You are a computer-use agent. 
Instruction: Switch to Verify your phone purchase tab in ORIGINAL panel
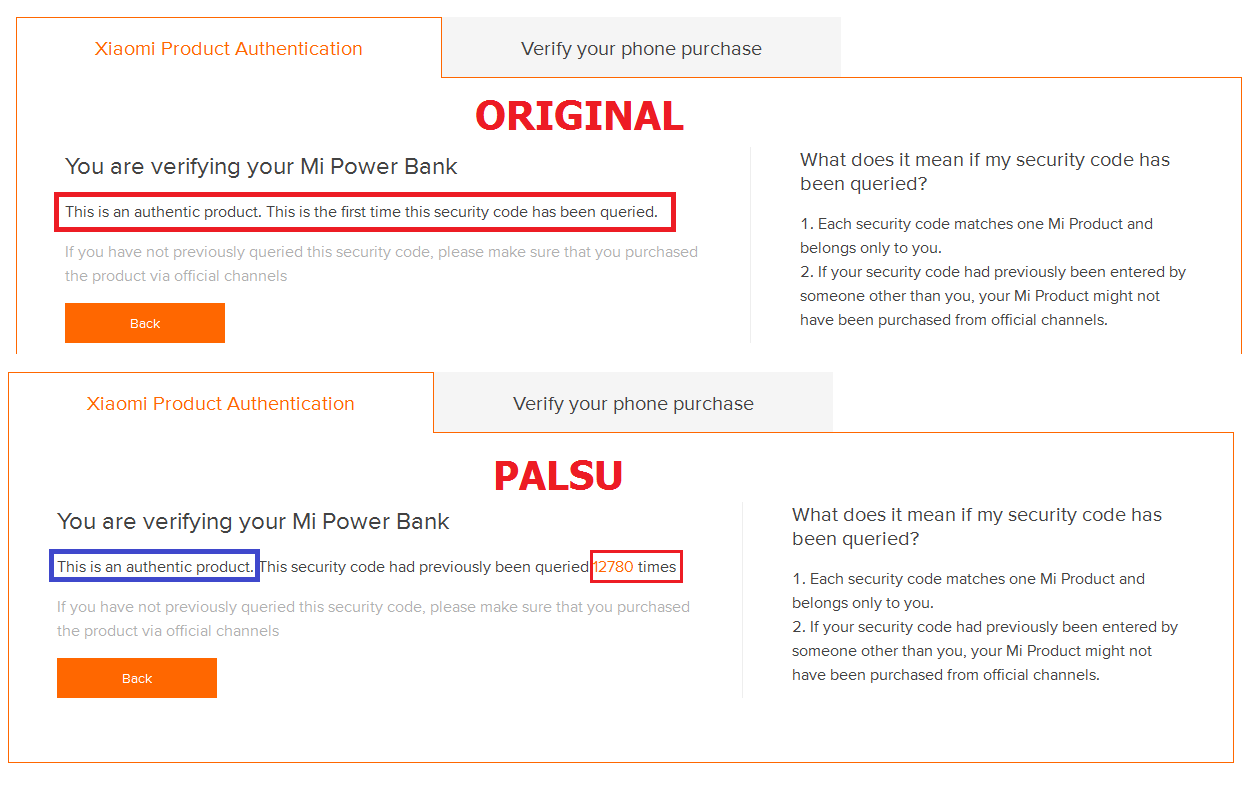pyautogui.click(x=641, y=48)
